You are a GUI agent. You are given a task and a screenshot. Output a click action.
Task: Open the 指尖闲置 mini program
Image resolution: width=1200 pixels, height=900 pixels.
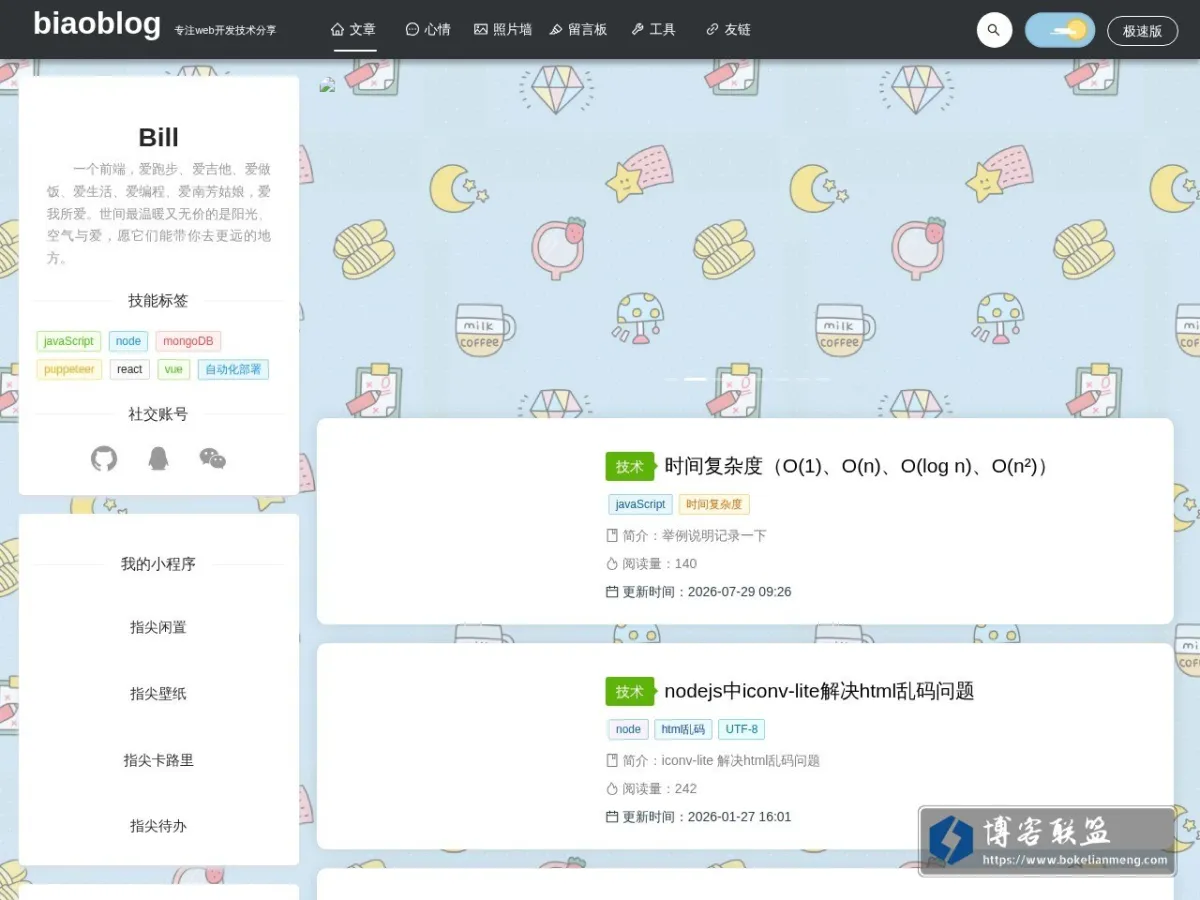158,627
